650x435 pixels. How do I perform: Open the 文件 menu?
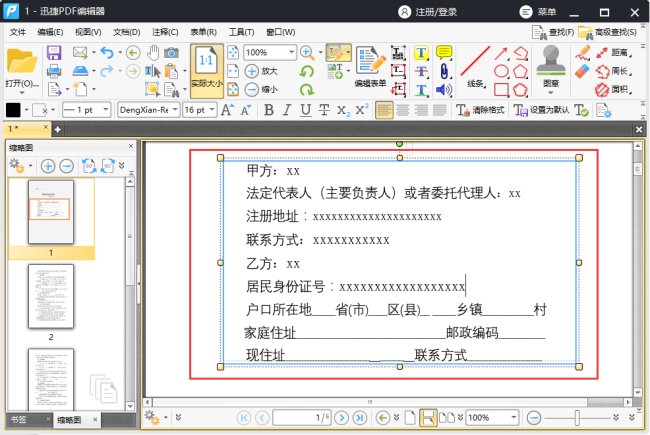pos(17,32)
